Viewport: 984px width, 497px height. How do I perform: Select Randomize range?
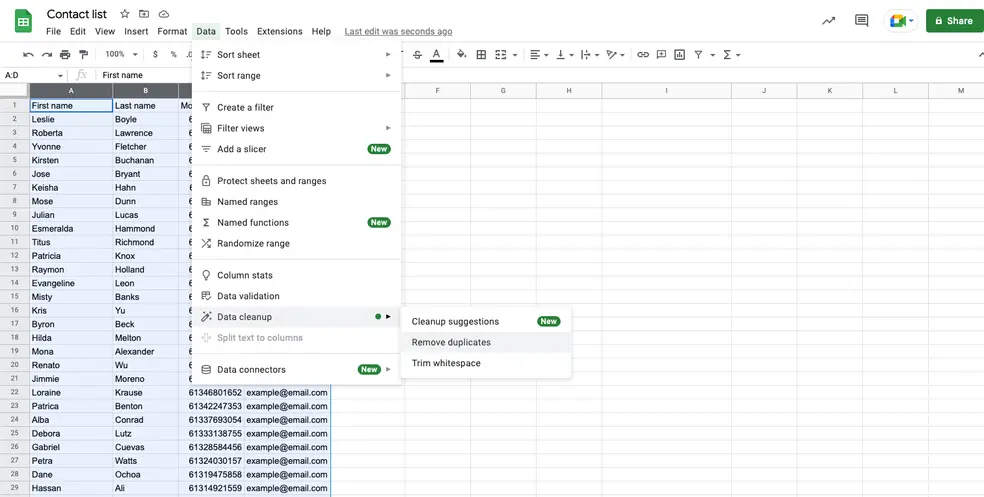(x=296, y=243)
